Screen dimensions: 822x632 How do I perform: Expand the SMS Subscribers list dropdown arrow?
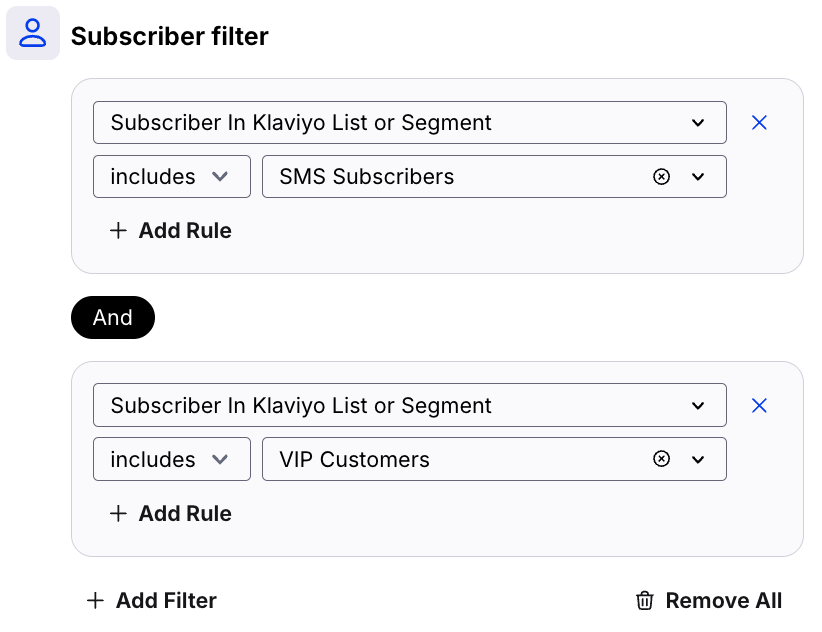pos(698,177)
